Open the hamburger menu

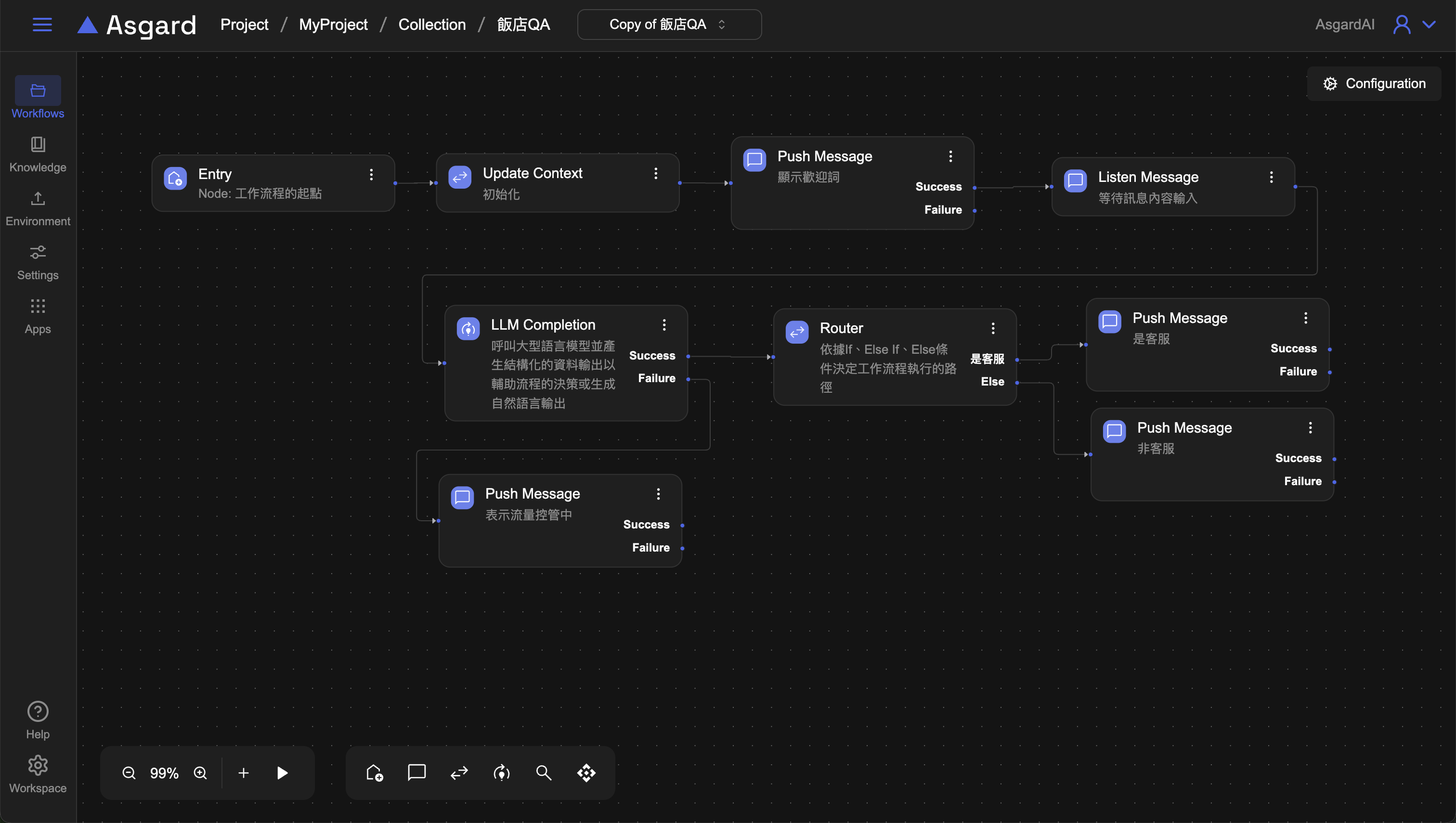coord(42,25)
